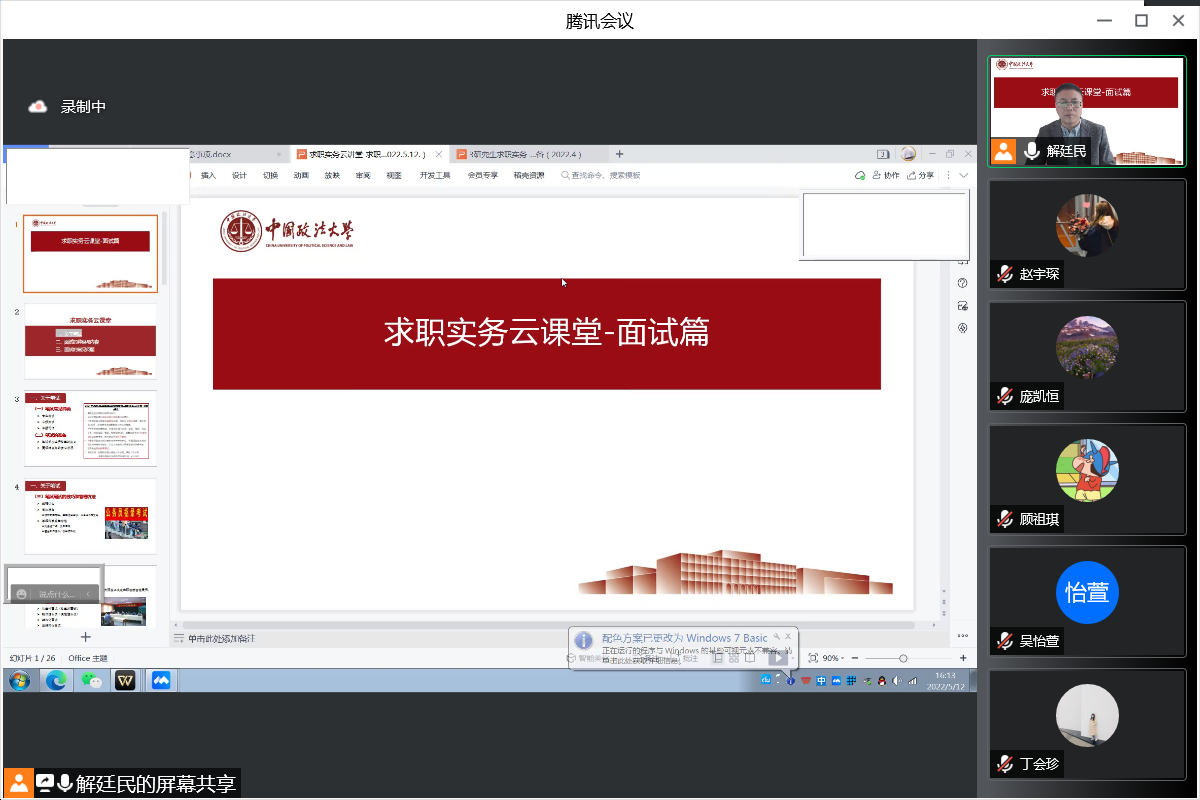The height and width of the screenshot is (800, 1200).
Task: Click the 分享 (Share) button
Action: pos(920,175)
